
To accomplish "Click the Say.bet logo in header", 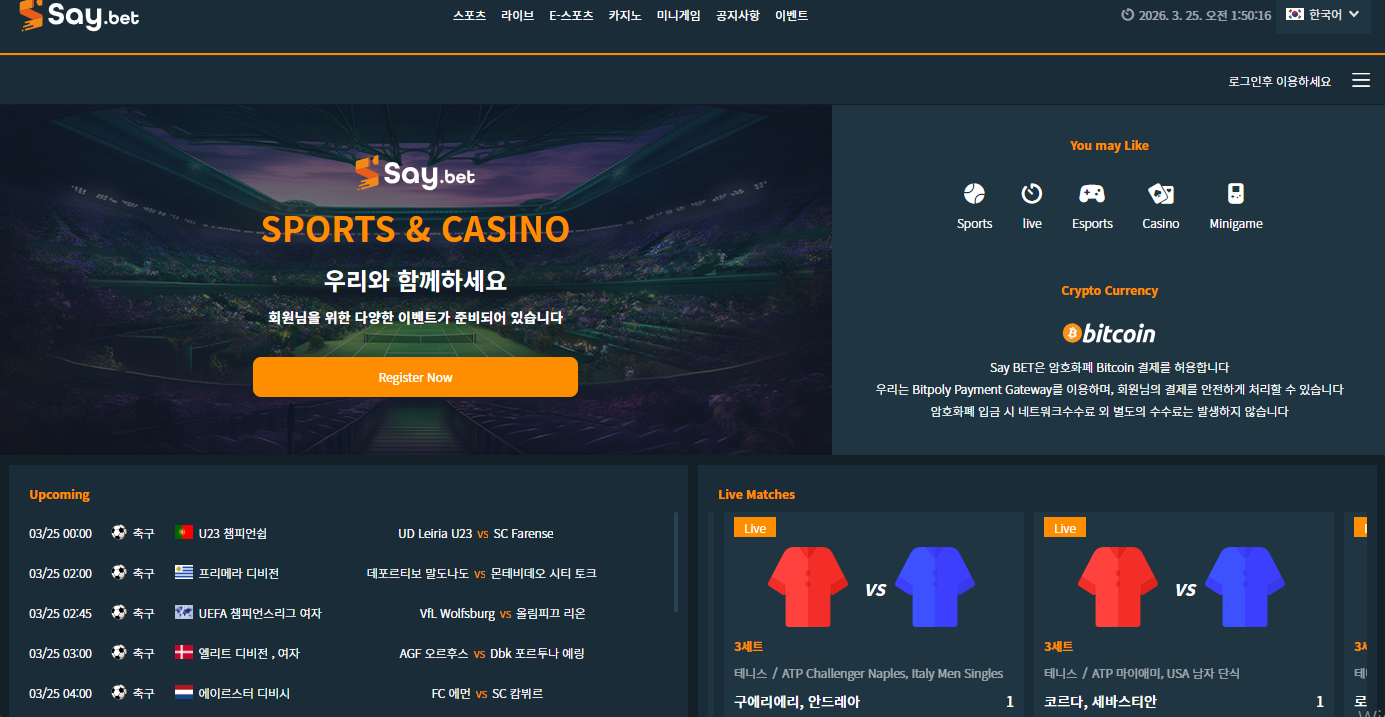I will point(79,15).
